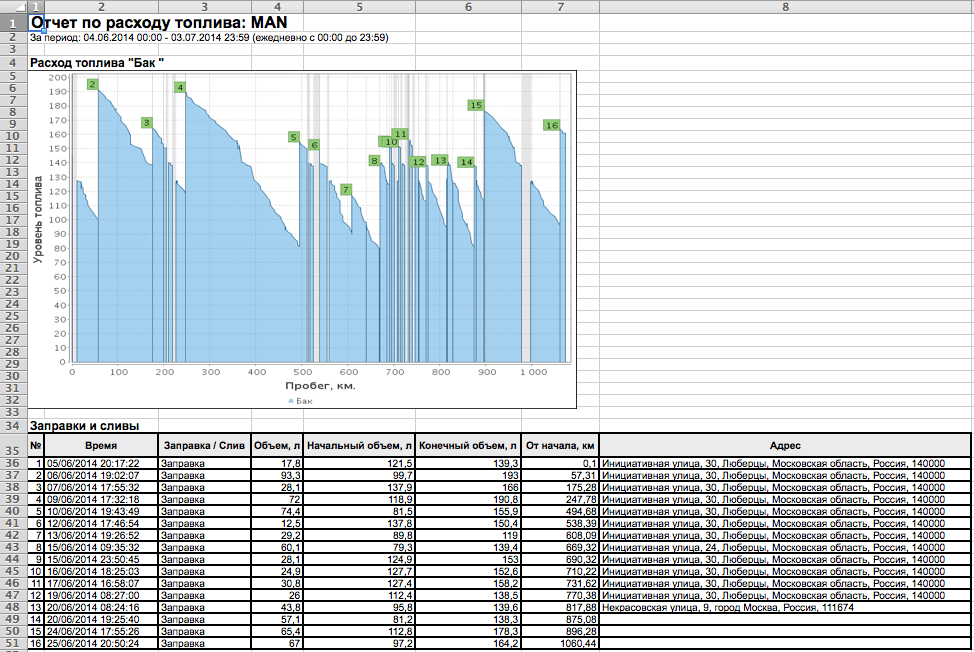Screen dimensions: 974x652
Task: Select the final volume cell "190,8"
Action: 468,500
